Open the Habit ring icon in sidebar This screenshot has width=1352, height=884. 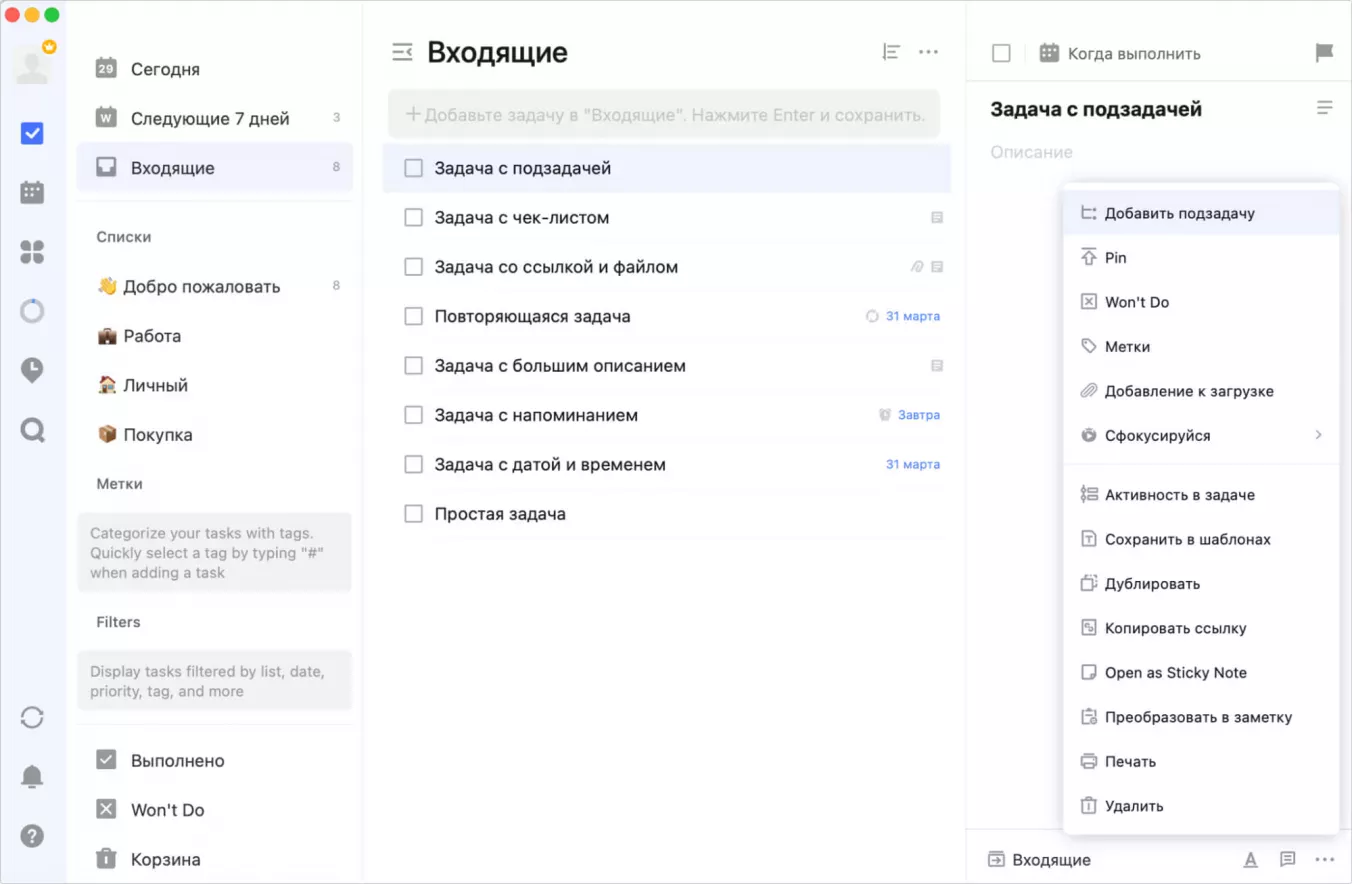click(x=32, y=311)
